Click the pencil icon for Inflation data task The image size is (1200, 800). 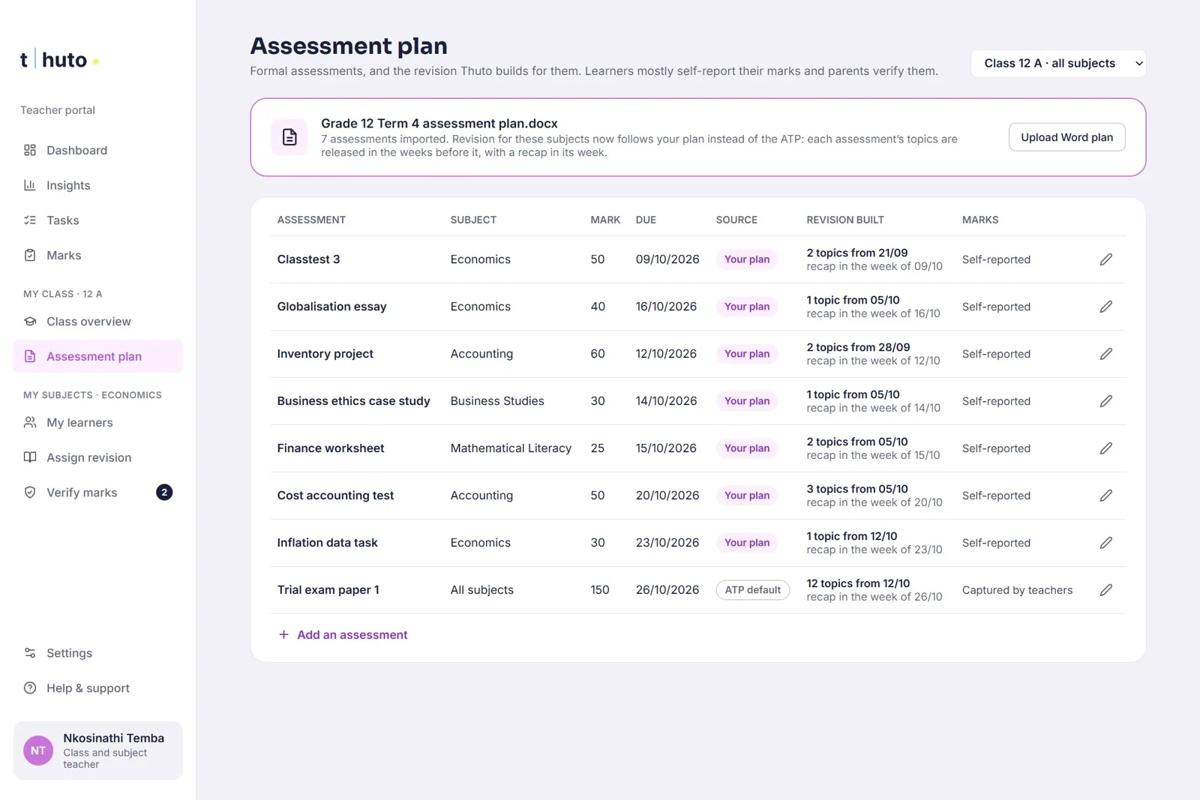(x=1106, y=543)
